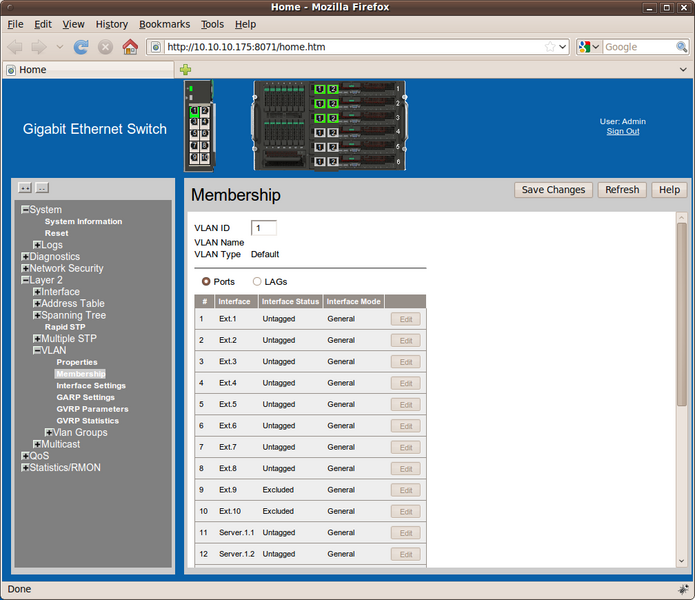Click the VLAN ID input field

click(264, 228)
